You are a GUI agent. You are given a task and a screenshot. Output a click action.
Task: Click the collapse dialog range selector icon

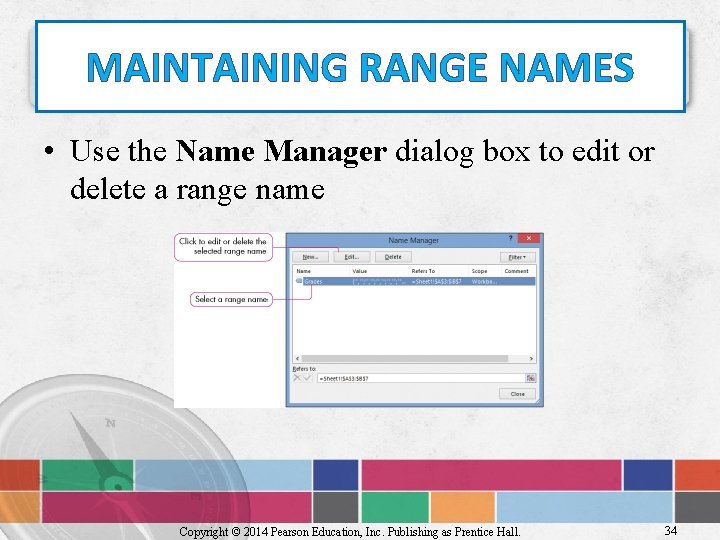[530, 378]
